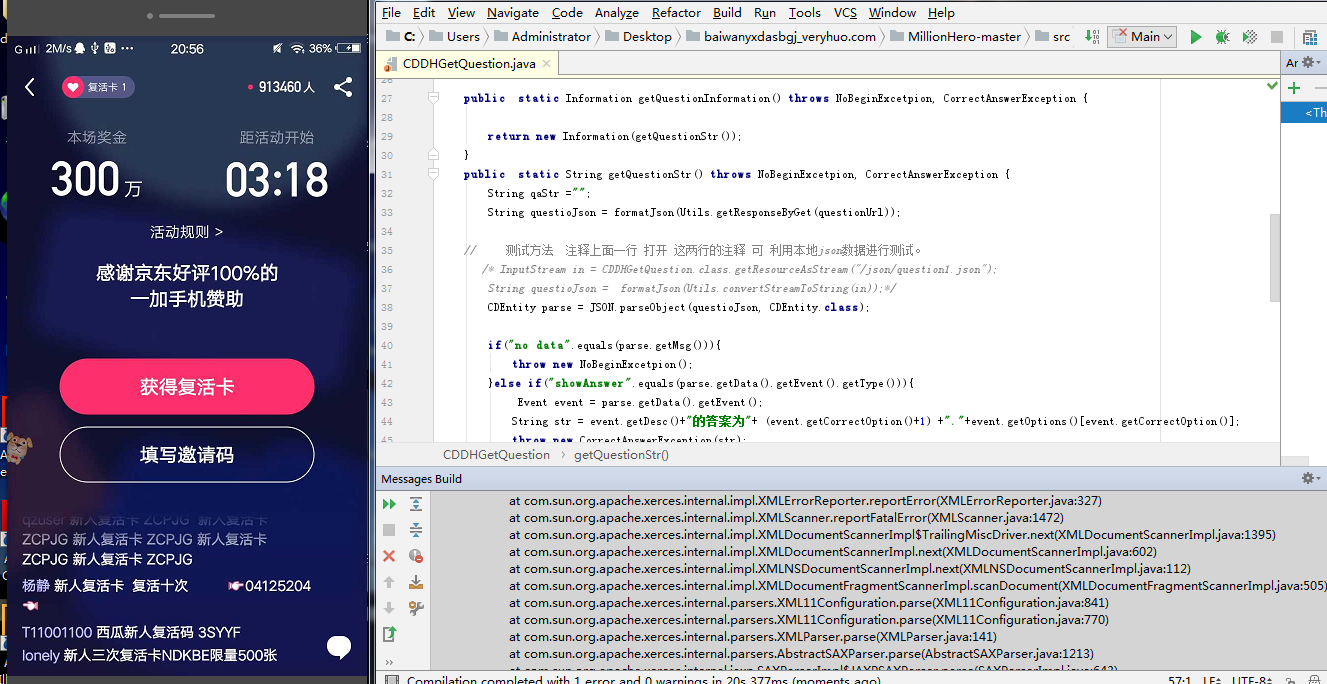Run the Main configuration with the green play icon
The height and width of the screenshot is (684, 1327).
1196,37
